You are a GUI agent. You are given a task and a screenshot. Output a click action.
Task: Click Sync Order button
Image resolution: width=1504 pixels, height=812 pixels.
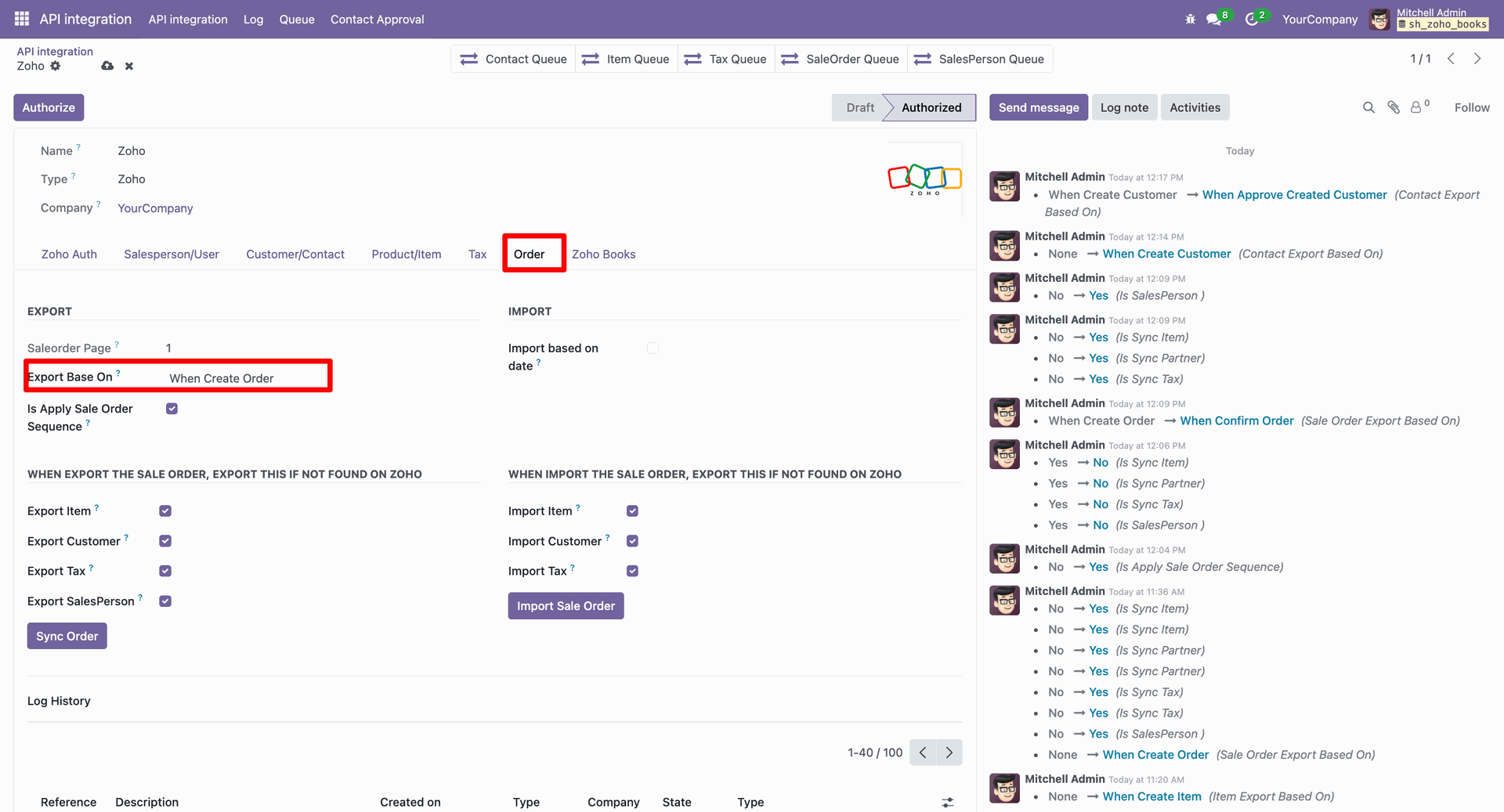point(67,637)
